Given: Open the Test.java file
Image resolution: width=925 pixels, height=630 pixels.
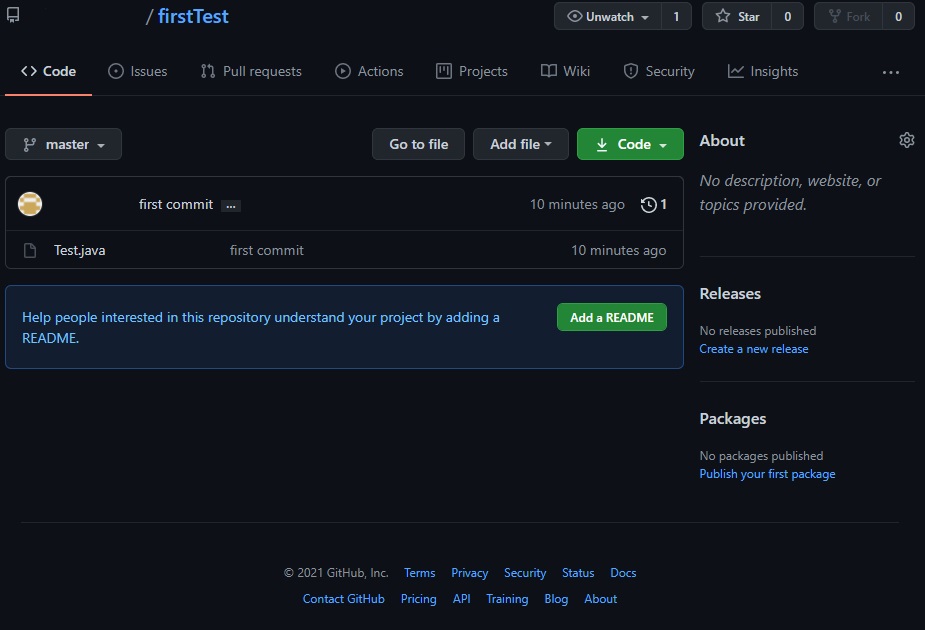Looking at the screenshot, I should pyautogui.click(x=80, y=250).
